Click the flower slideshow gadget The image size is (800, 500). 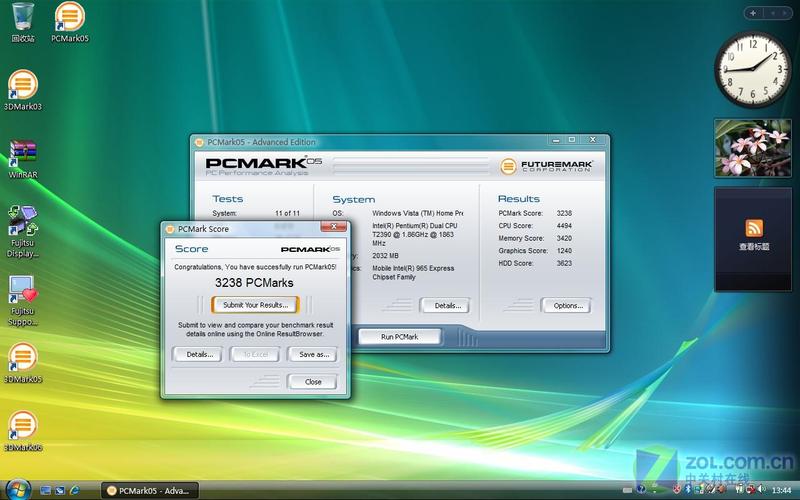[x=753, y=148]
